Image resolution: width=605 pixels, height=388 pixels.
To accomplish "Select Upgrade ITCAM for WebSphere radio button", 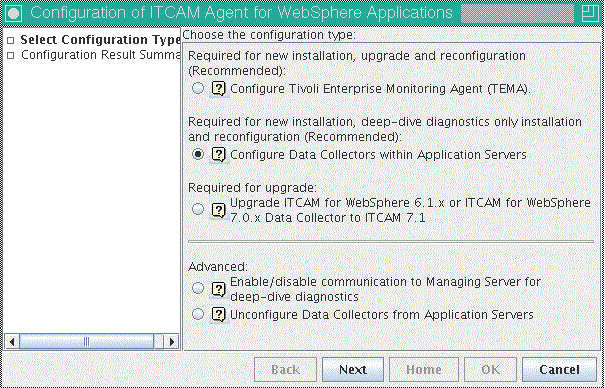I will pos(198,209).
